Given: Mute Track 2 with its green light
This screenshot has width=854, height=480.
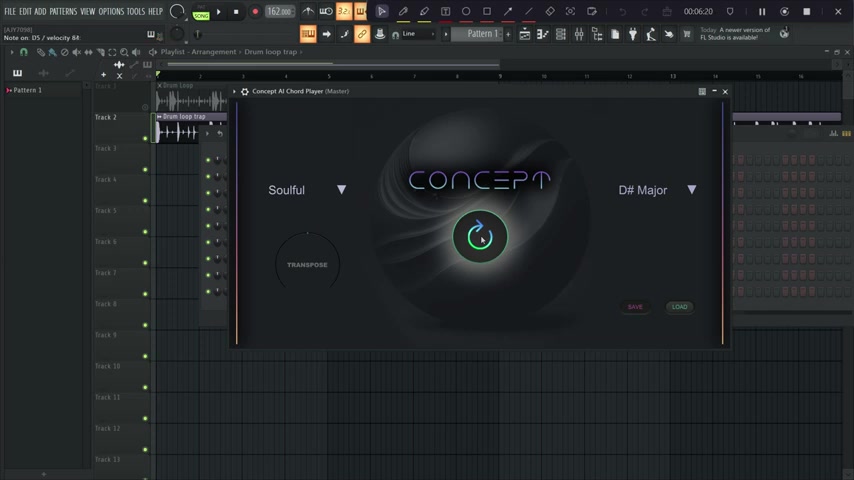Looking at the screenshot, I should pos(145,138).
